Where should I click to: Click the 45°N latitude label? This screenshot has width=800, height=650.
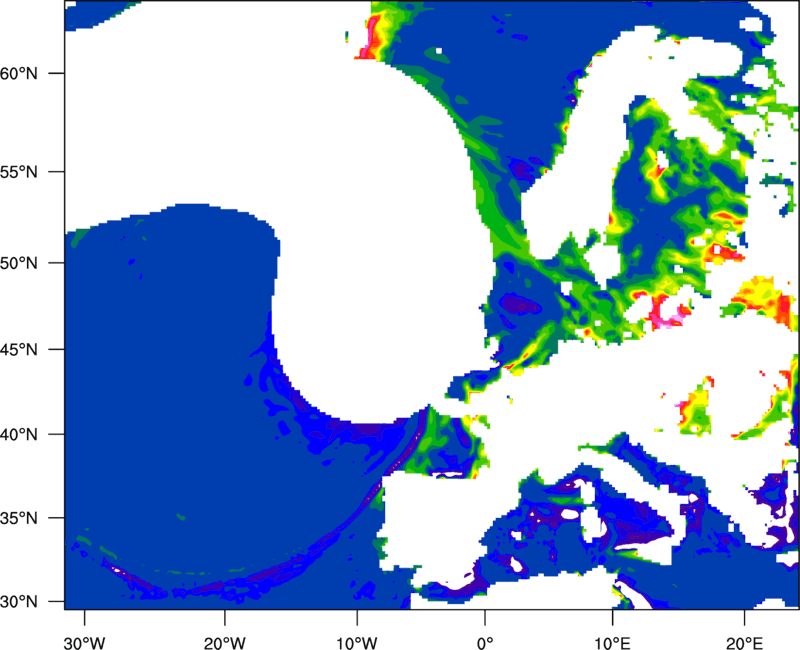tap(19, 349)
